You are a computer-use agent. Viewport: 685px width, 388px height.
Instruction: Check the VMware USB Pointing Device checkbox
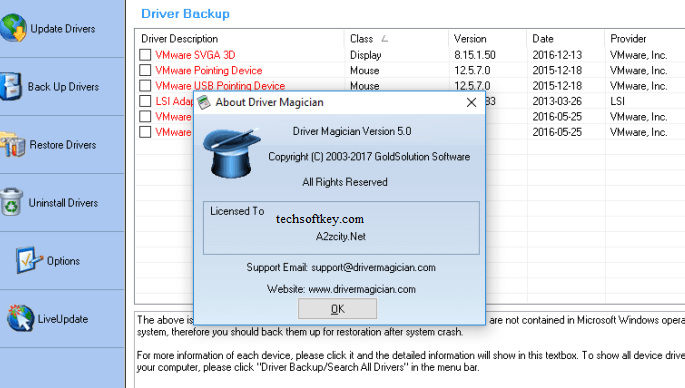[145, 85]
